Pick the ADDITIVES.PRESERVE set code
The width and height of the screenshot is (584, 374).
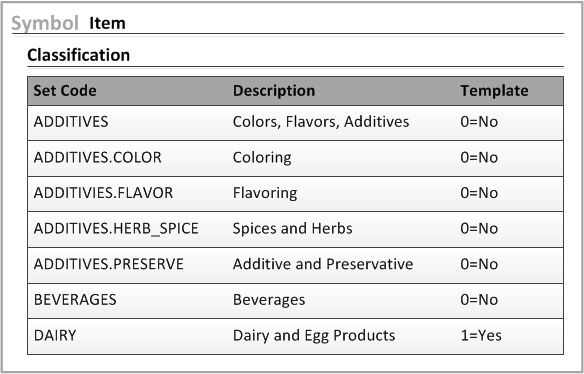pyautogui.click(x=109, y=264)
